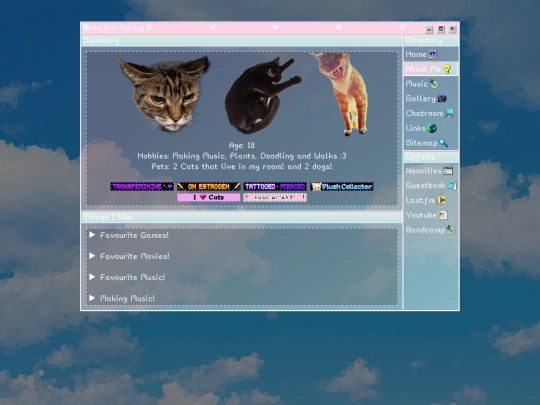Viewport: 540px width, 405px height.
Task: Click the Tattooed Pierced badge
Action: (275, 187)
